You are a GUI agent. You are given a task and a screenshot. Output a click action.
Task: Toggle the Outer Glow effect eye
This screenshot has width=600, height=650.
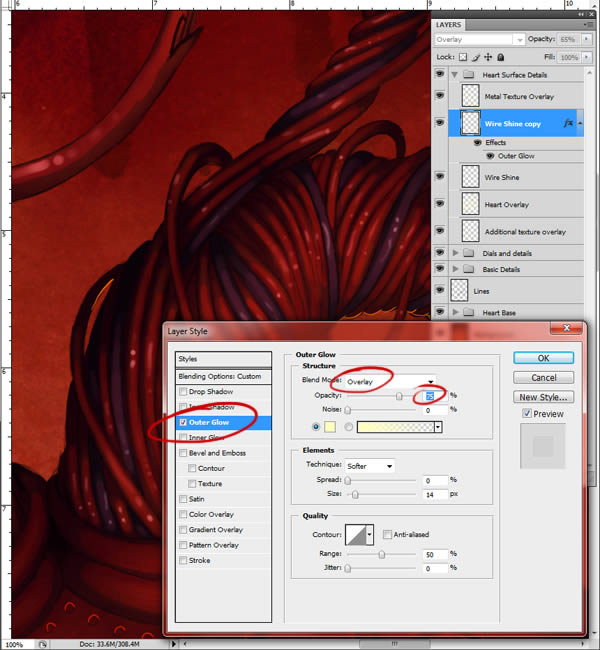(490, 156)
